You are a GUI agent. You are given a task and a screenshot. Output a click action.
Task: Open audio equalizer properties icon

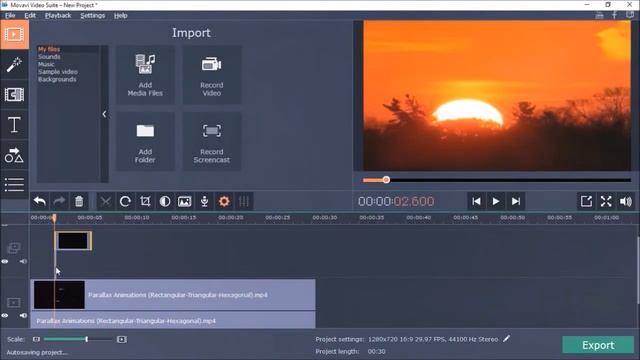[x=244, y=201]
